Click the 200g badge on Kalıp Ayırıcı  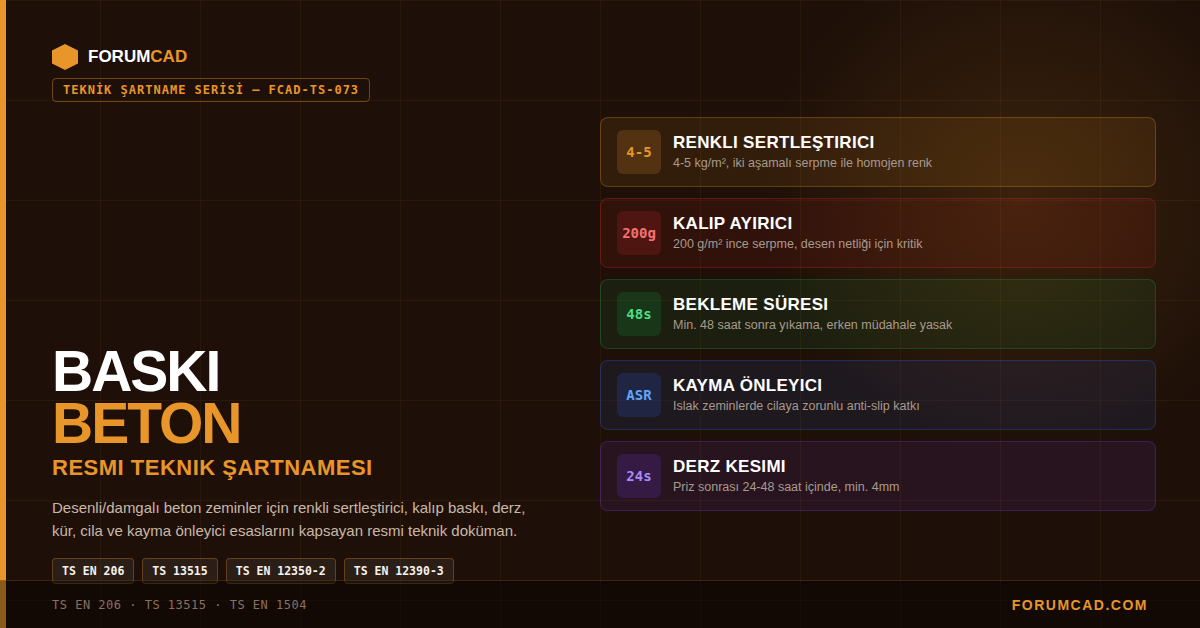point(639,233)
